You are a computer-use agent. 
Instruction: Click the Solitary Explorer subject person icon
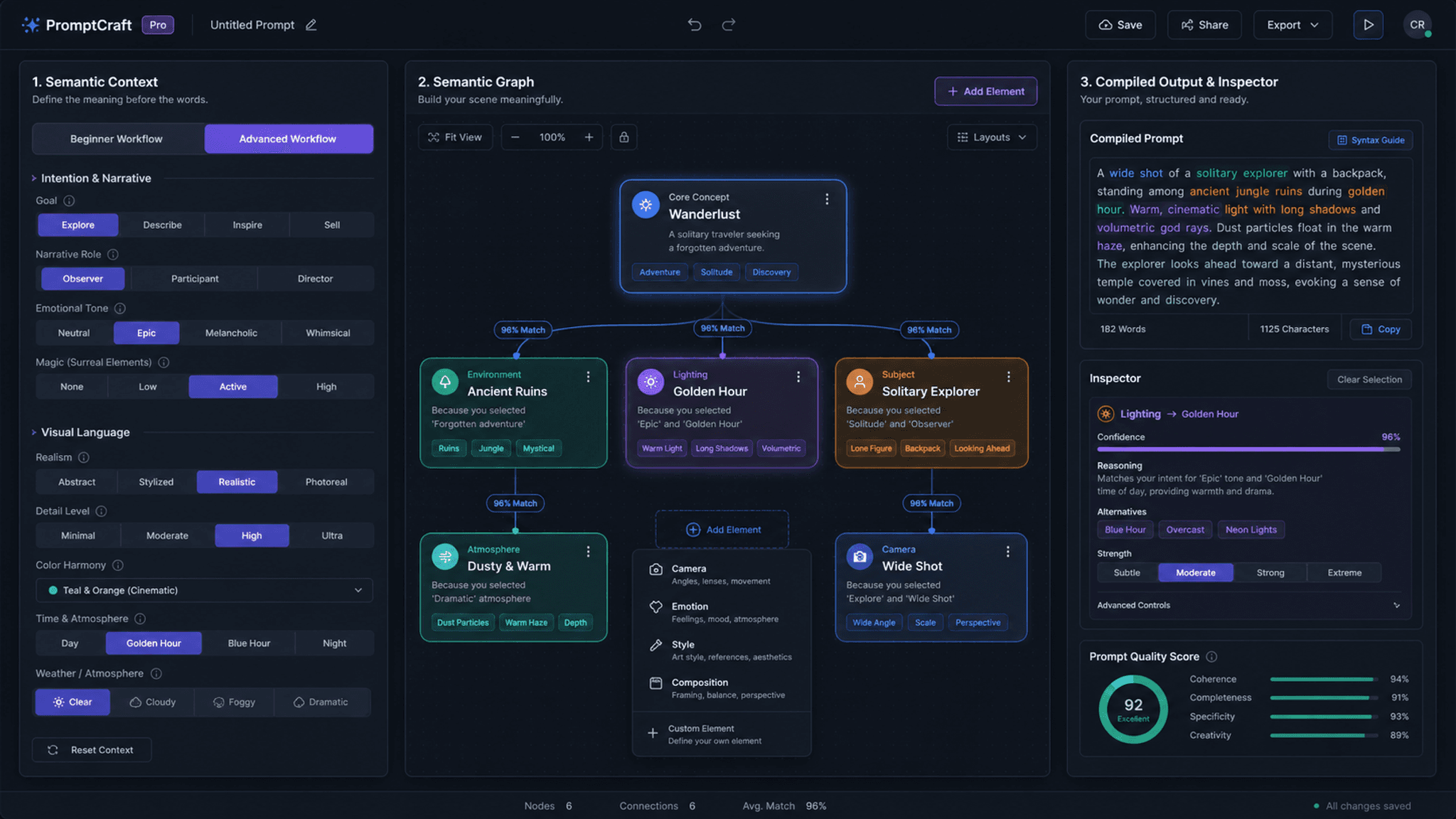click(860, 382)
